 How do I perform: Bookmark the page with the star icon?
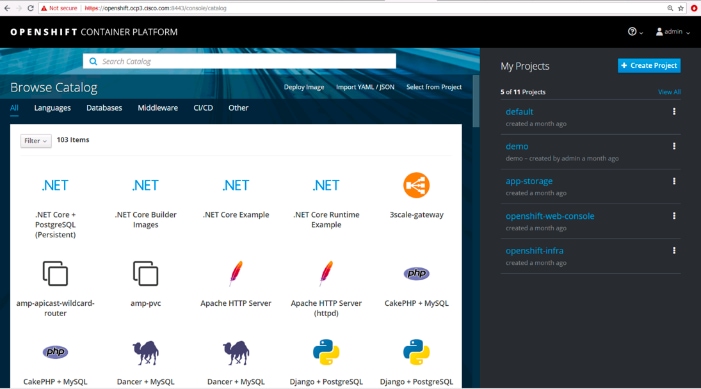pos(681,8)
